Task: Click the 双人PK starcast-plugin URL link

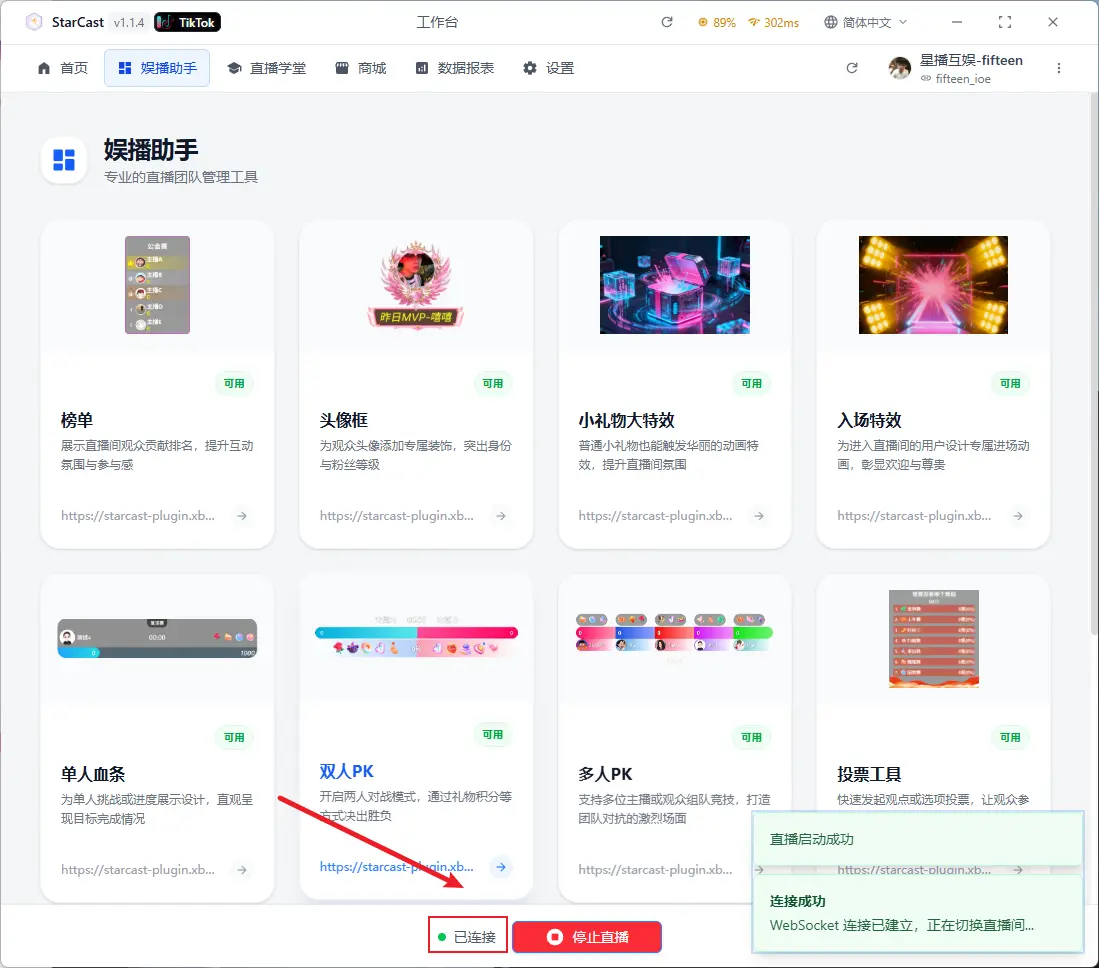Action: click(x=397, y=867)
